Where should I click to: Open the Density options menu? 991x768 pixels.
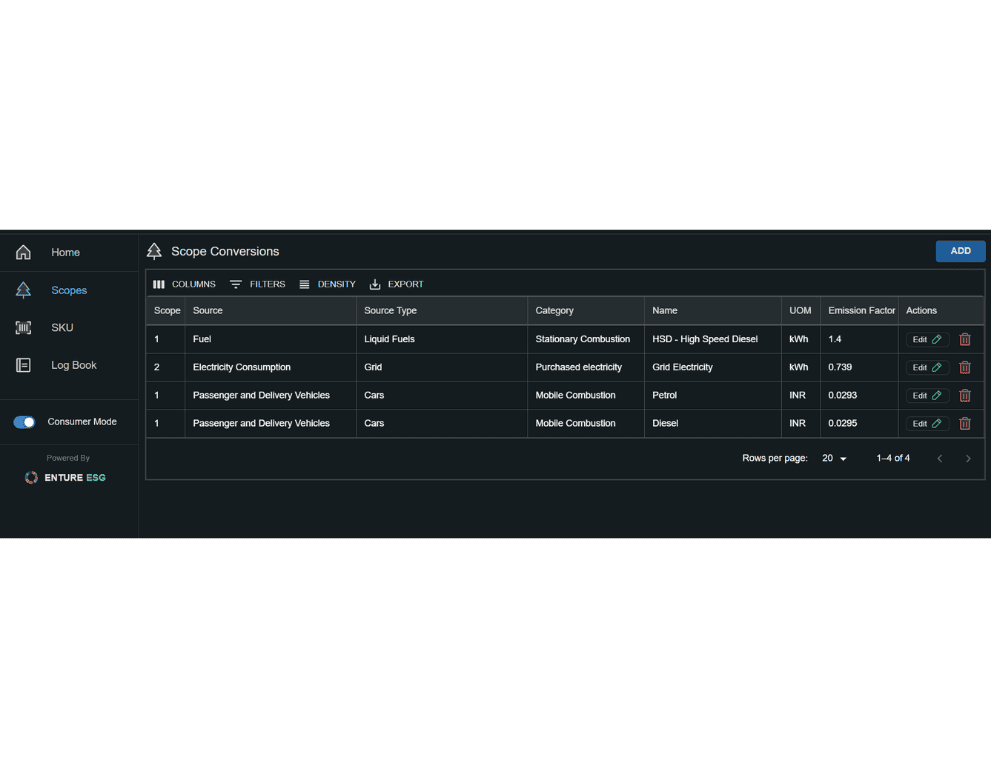327,284
